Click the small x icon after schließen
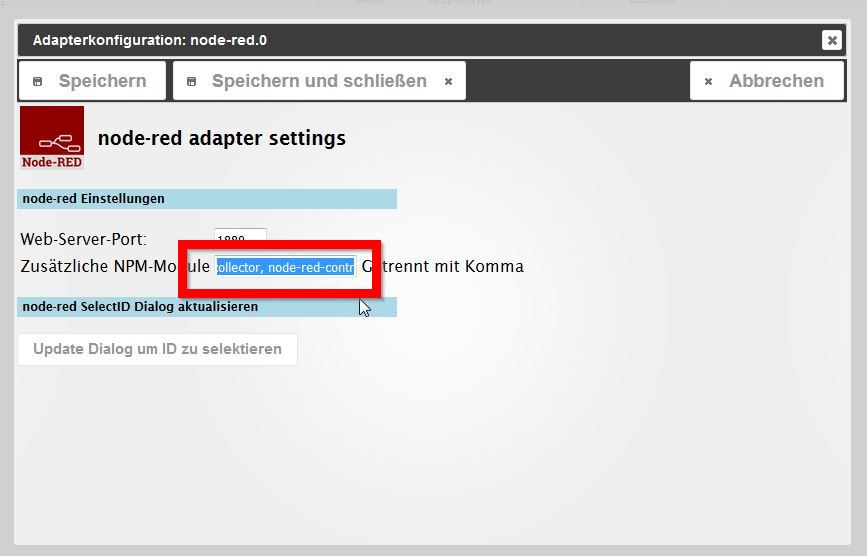Screen dimensions: 867x556 [448, 81]
